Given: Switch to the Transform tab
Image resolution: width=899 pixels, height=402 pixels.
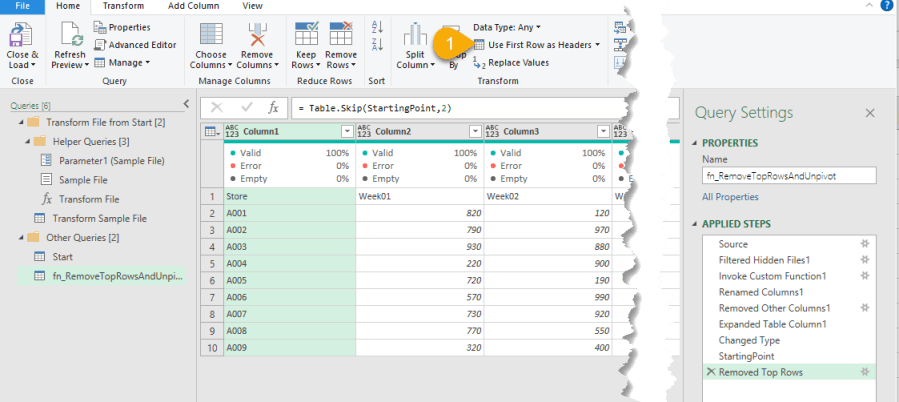Looking at the screenshot, I should click(x=123, y=6).
